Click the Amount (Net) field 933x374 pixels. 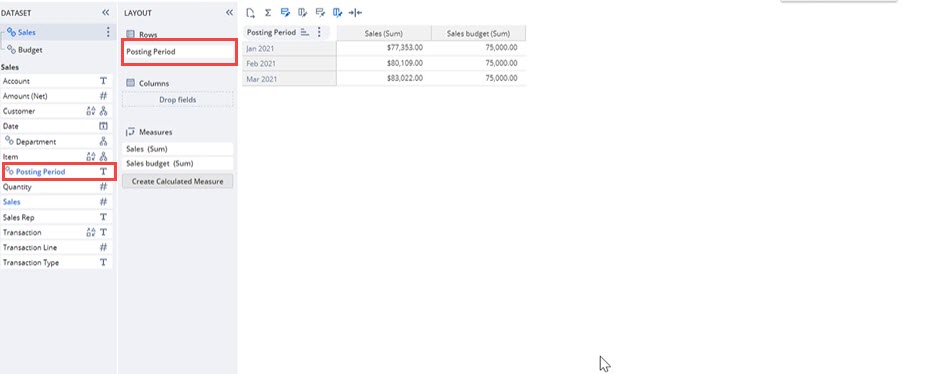(56, 96)
